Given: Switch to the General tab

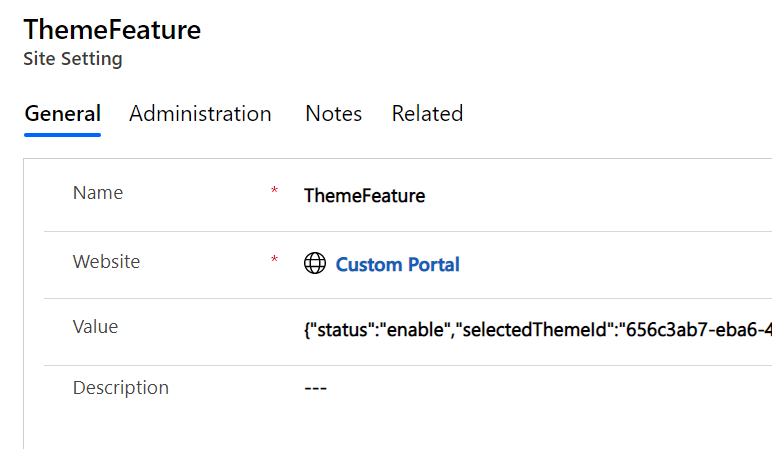Looking at the screenshot, I should (x=62, y=114).
